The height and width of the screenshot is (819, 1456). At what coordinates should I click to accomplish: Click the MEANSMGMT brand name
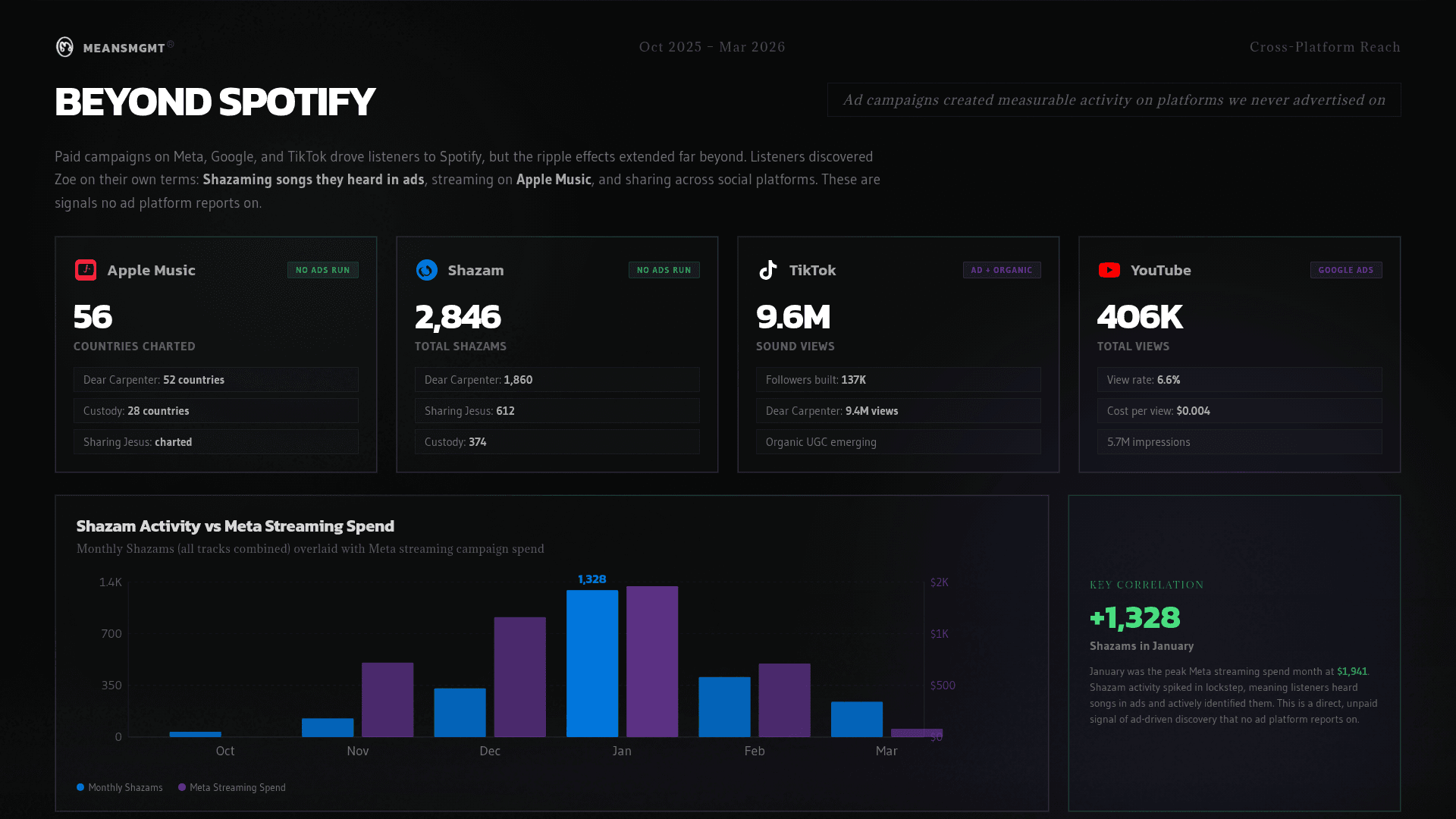click(124, 48)
